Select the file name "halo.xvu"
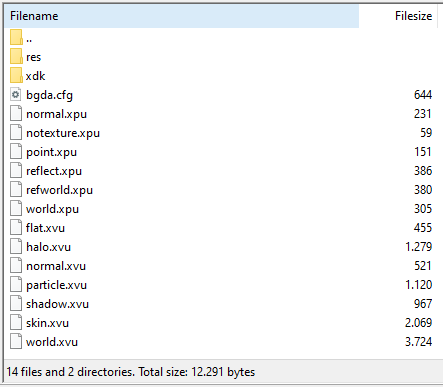443x387 pixels. coord(48,247)
